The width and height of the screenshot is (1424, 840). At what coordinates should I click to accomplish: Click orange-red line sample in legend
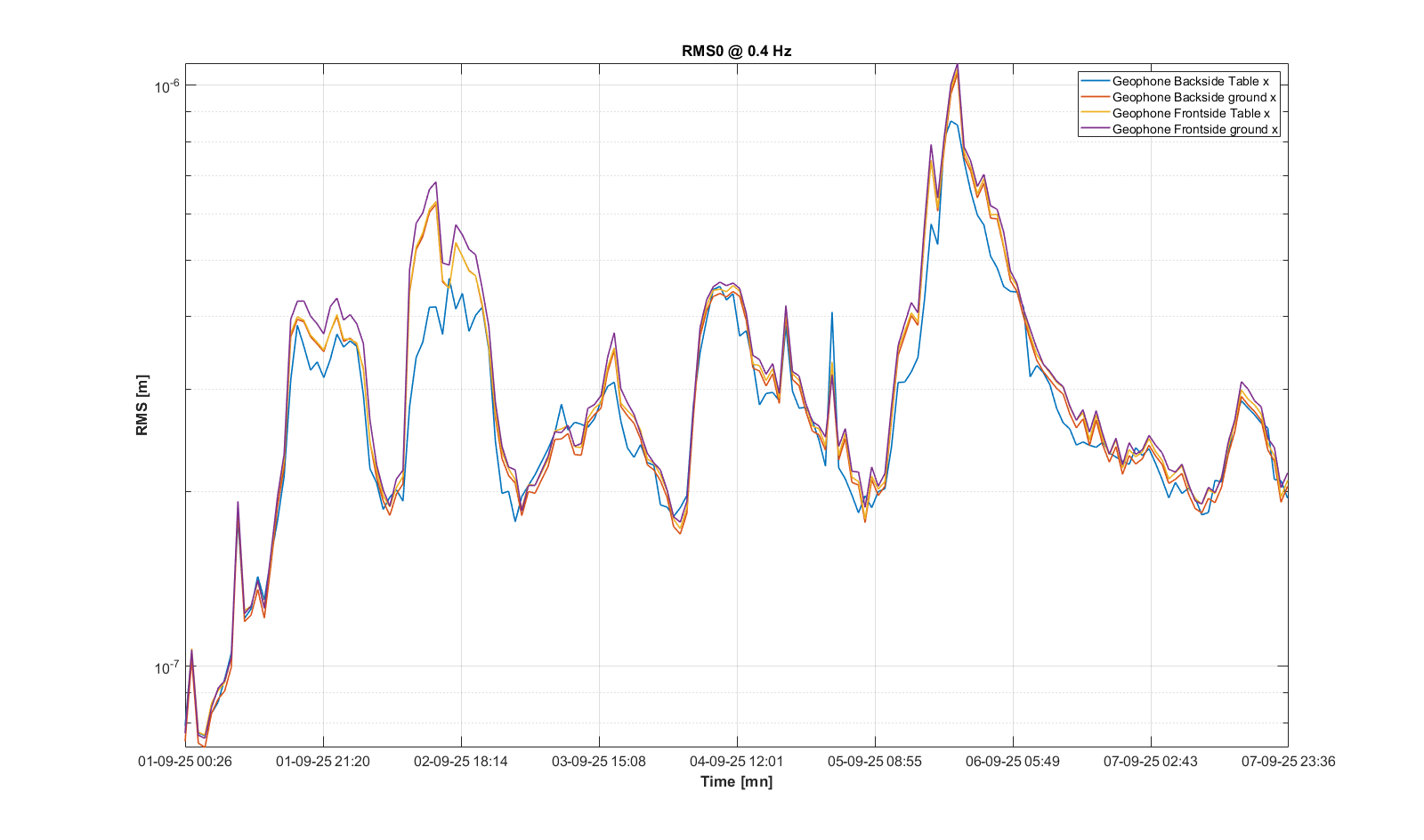coord(1095,97)
